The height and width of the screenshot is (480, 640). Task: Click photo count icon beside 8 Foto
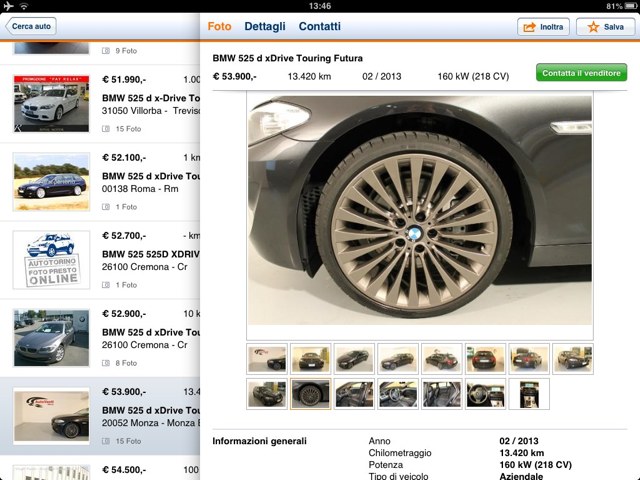coord(107,363)
